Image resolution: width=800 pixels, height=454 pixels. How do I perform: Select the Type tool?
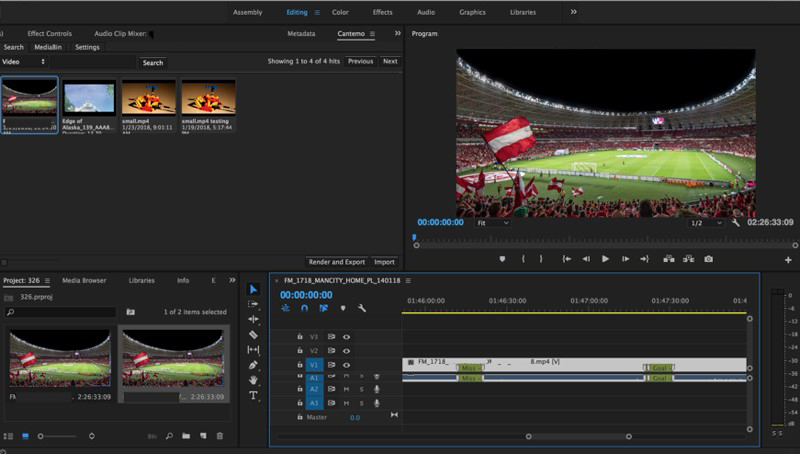[x=253, y=395]
